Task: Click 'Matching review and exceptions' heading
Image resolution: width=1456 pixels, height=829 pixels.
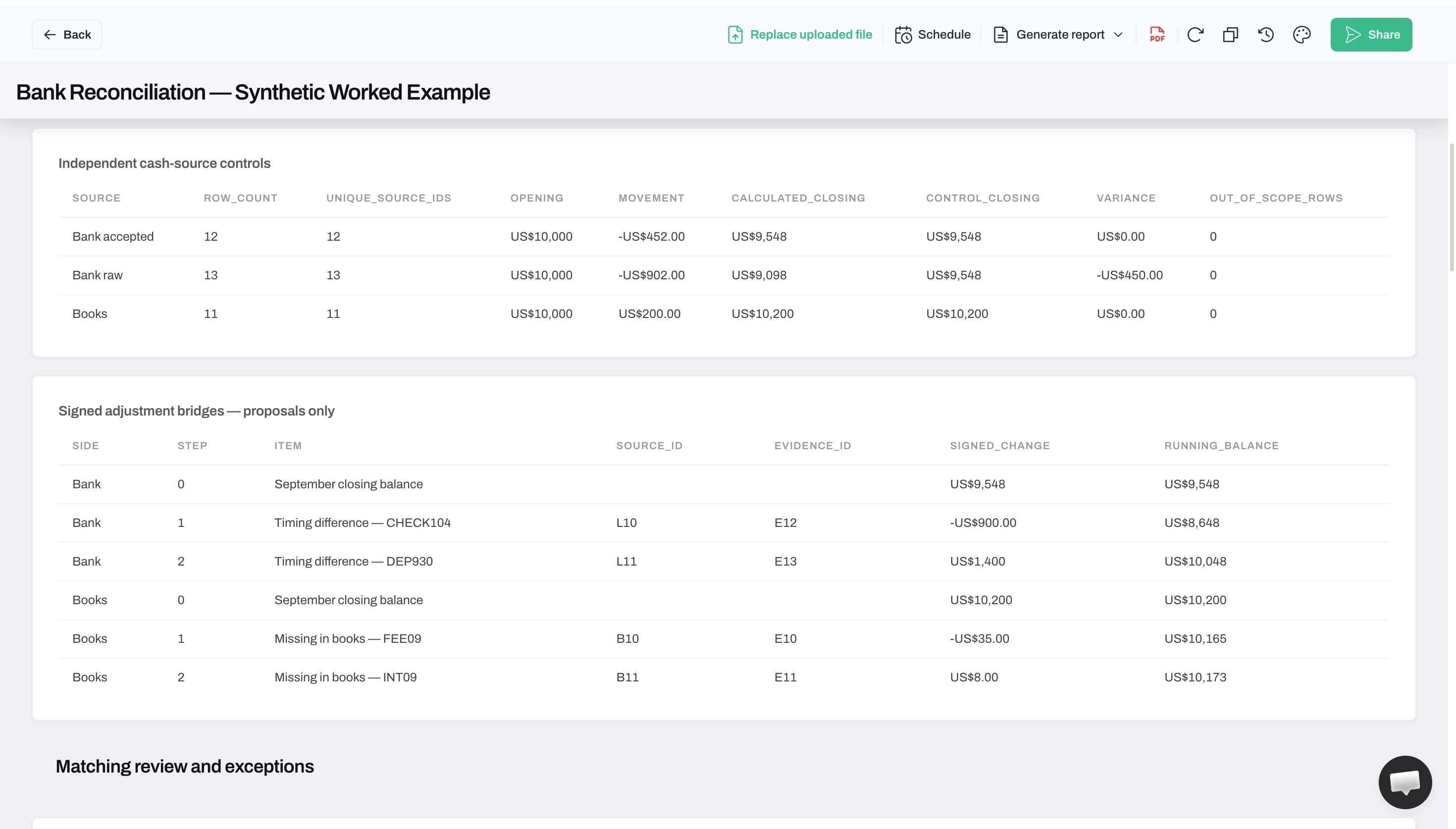Action: (x=184, y=767)
